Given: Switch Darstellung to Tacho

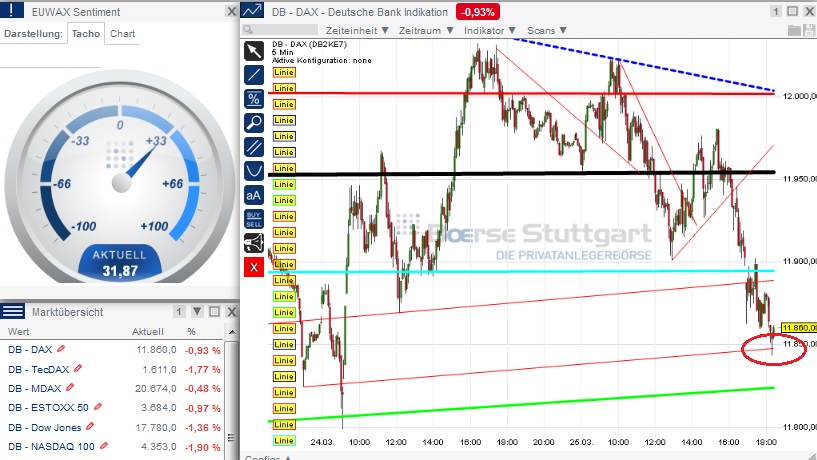Looking at the screenshot, I should click(86, 33).
